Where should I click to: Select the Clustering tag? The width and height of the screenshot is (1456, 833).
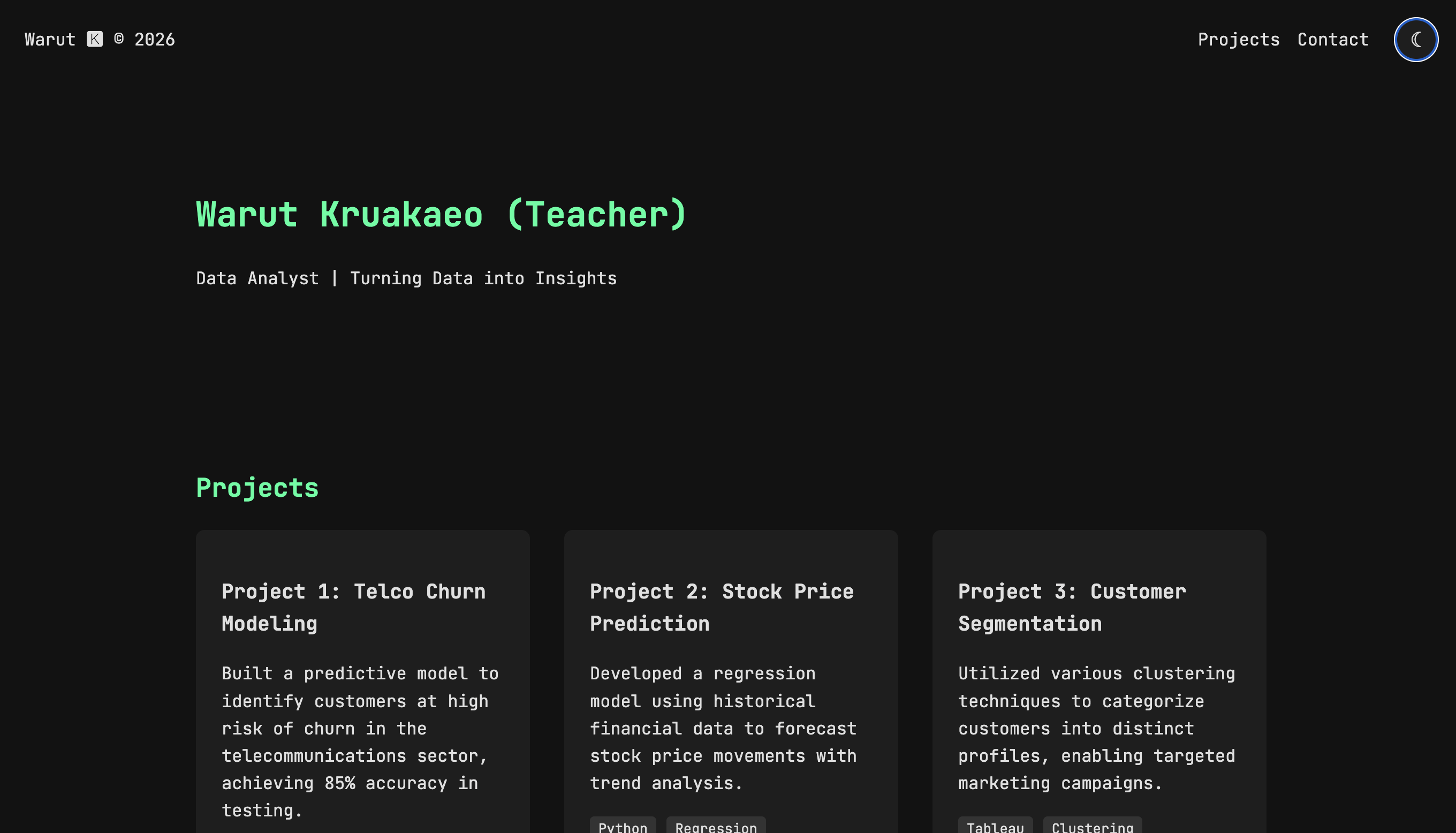coord(1093,826)
